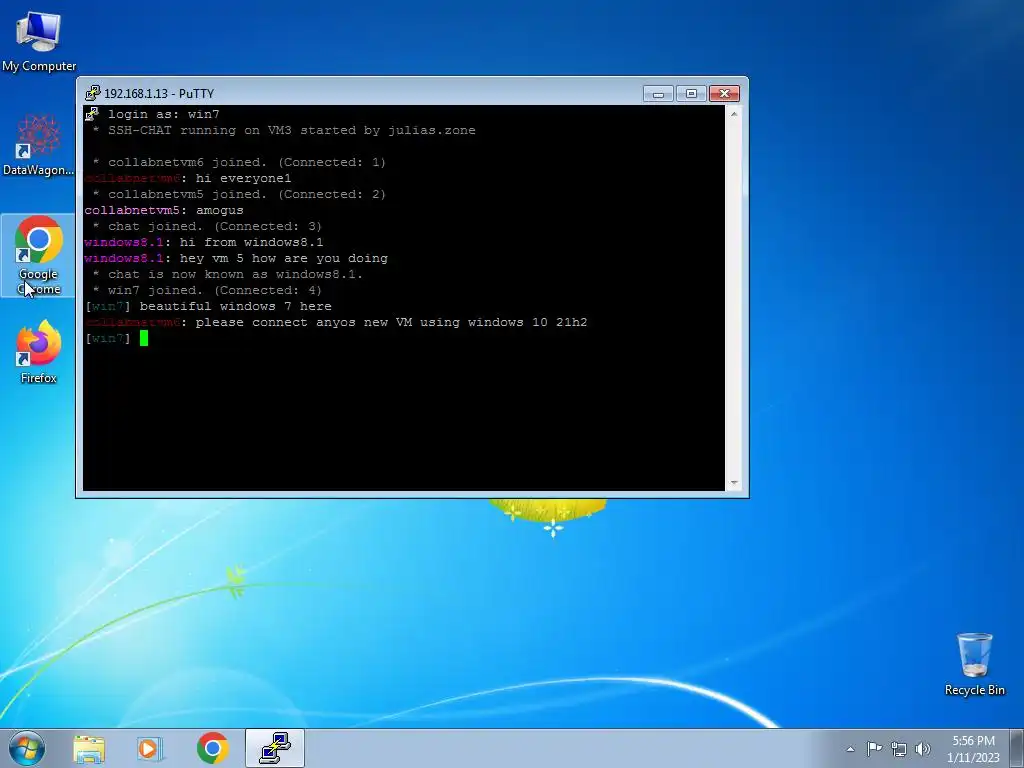The image size is (1024, 768).
Task: Select the Google Chrome desktop shortcut
Action: pos(39,255)
